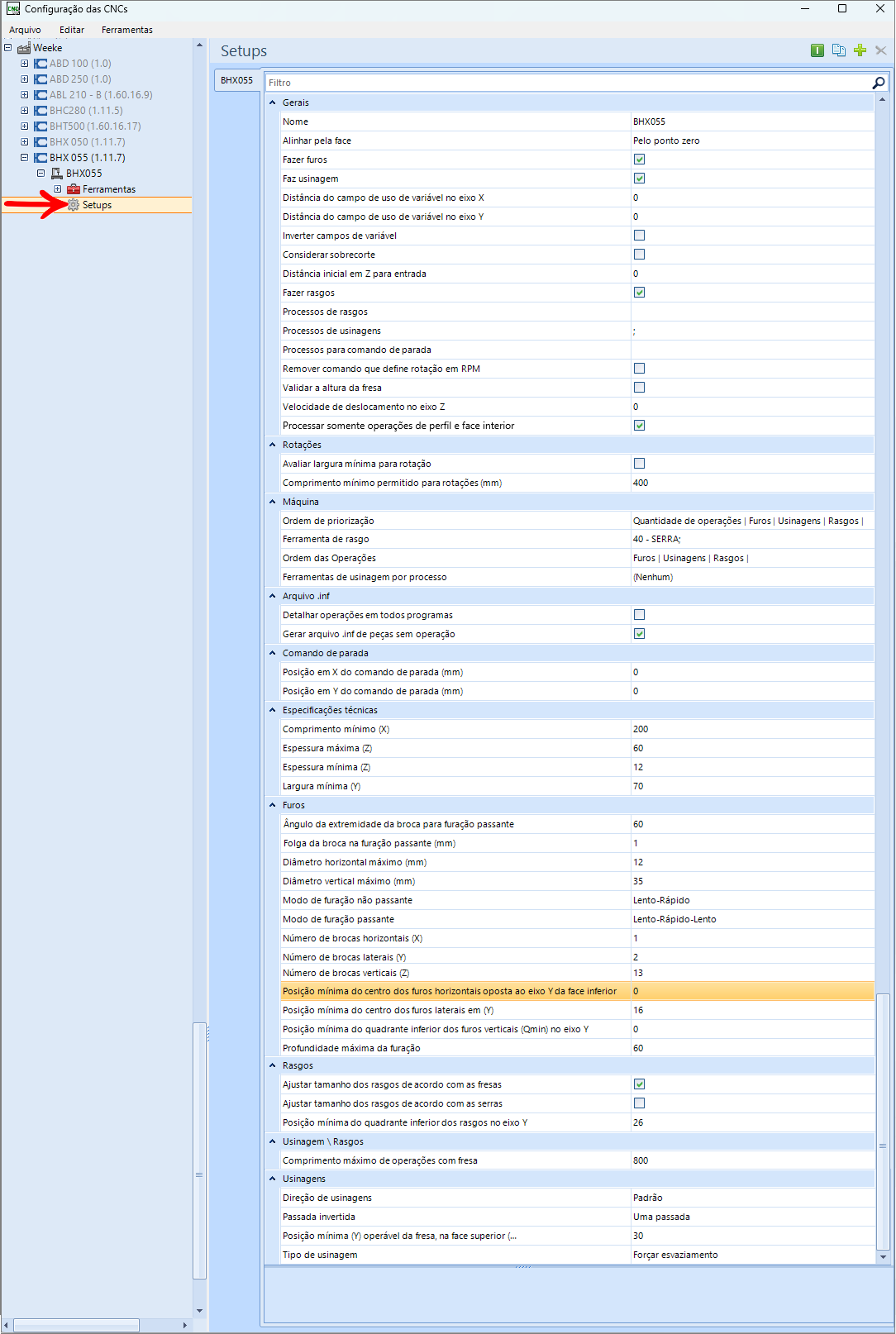The width and height of the screenshot is (896, 1334).
Task: Expand the BHT500 tree node
Action: [24, 126]
